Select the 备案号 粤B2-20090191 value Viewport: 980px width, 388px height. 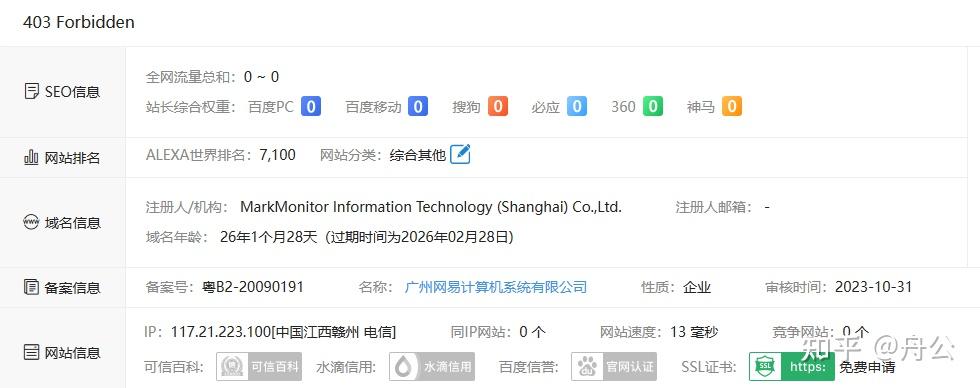253,287
